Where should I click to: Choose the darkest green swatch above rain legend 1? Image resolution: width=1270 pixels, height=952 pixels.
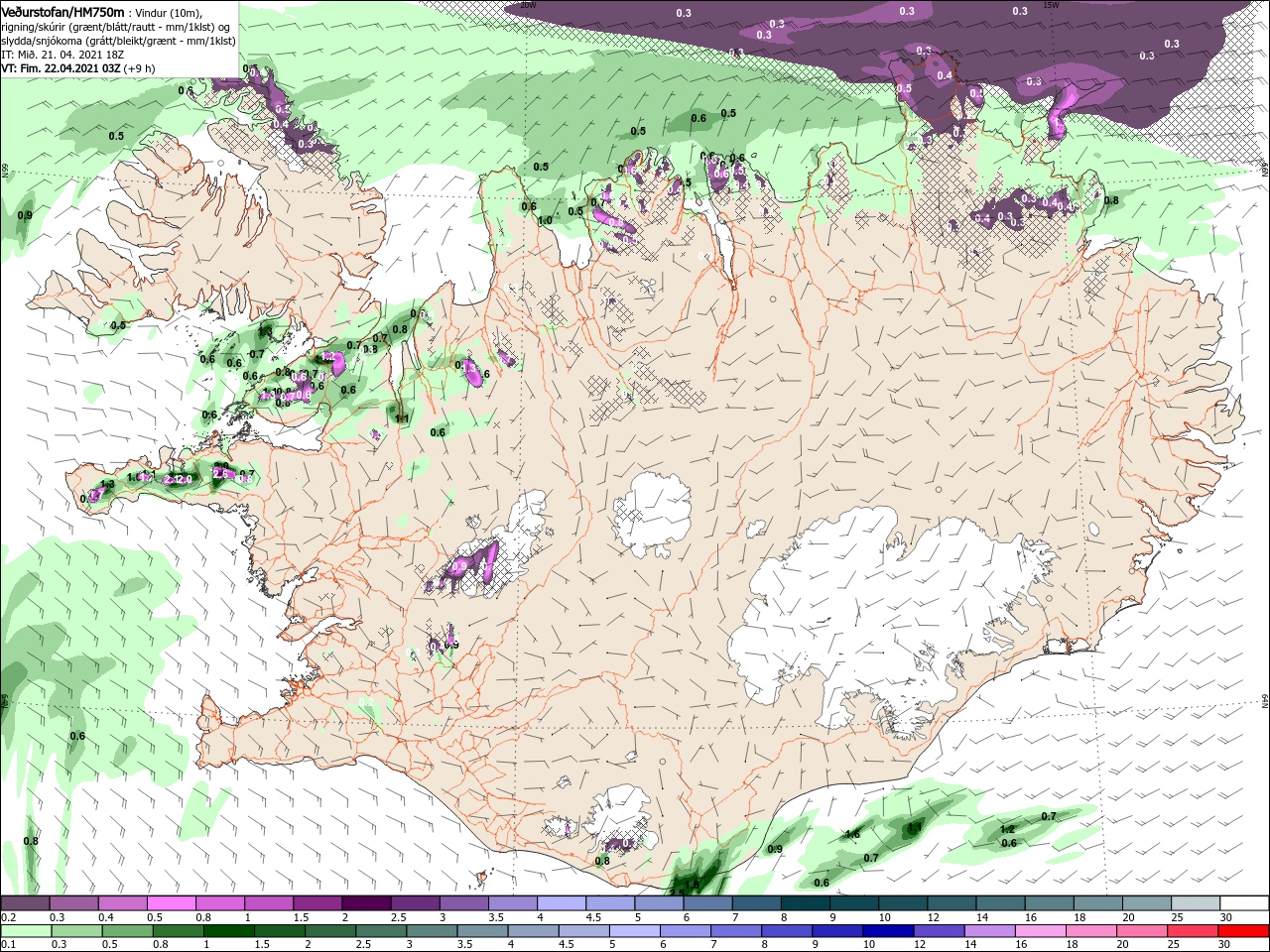(x=229, y=931)
